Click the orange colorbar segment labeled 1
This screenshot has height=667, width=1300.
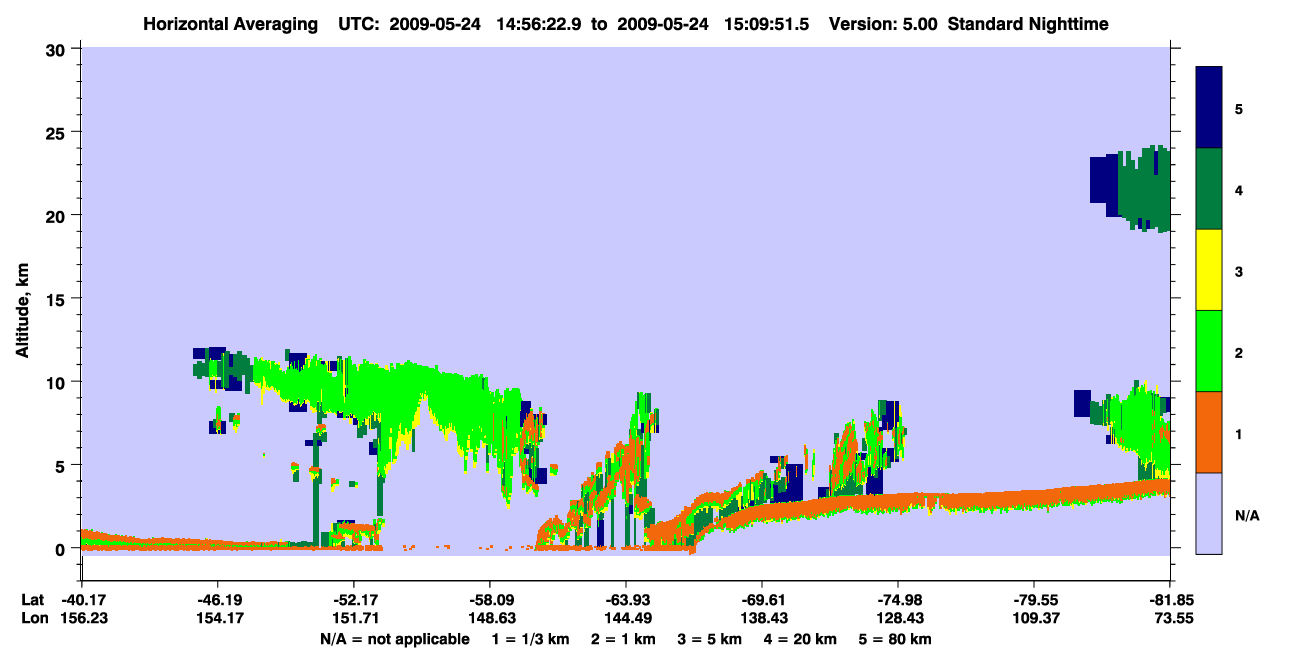(x=1209, y=432)
